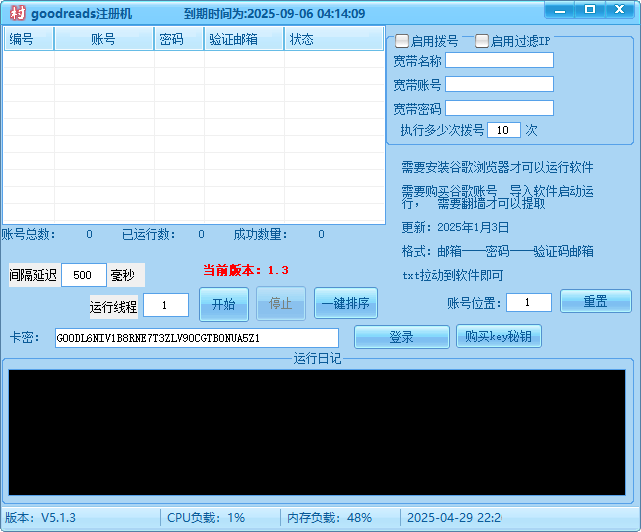Click the red app logo in title bar
Viewport: 641px width, 532px height.
pos(18,13)
